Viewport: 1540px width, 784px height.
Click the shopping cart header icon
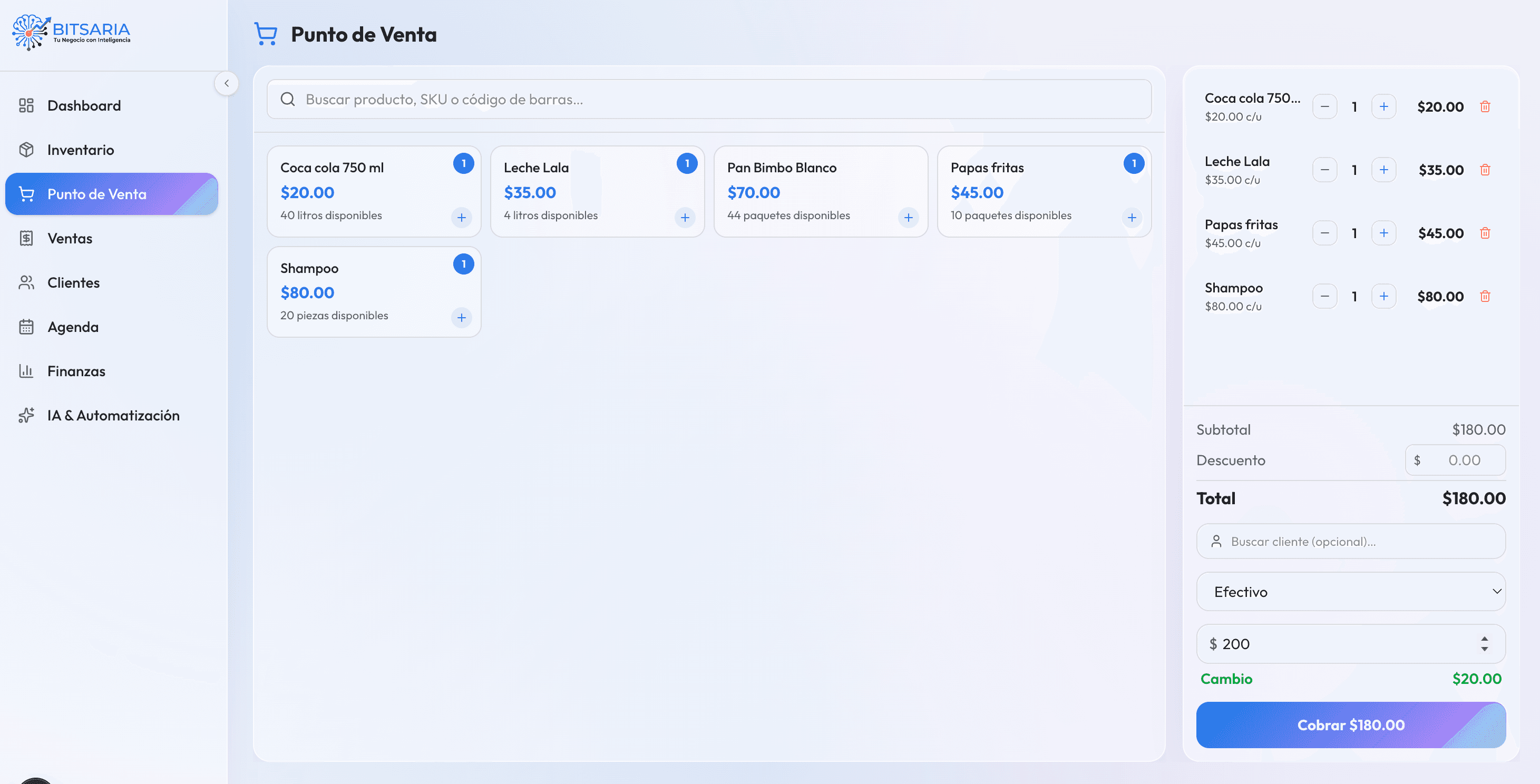[266, 34]
